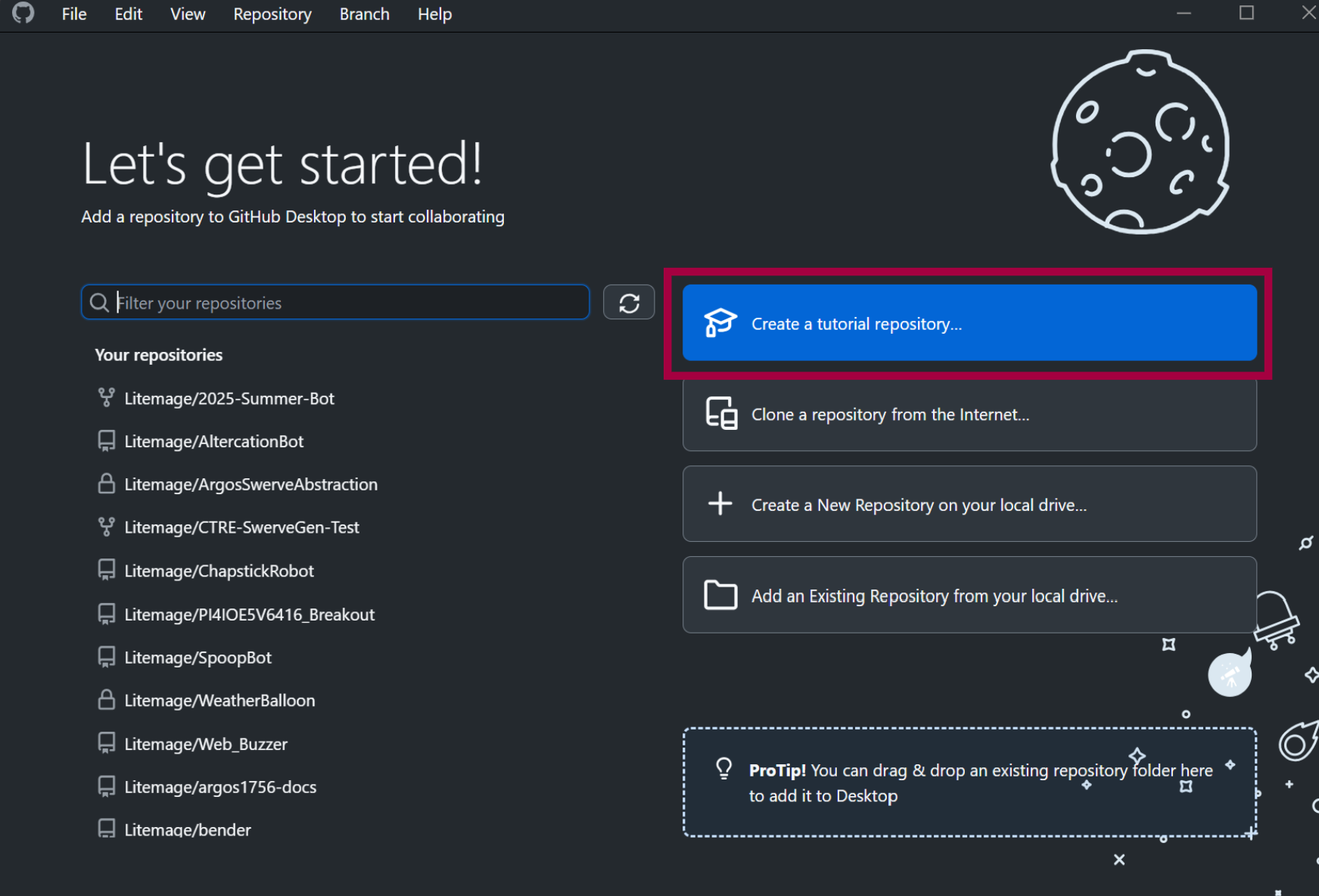Click the fork icon beside CTRE-SwerveGen-Test
The image size is (1319, 896).
pyautogui.click(x=106, y=527)
